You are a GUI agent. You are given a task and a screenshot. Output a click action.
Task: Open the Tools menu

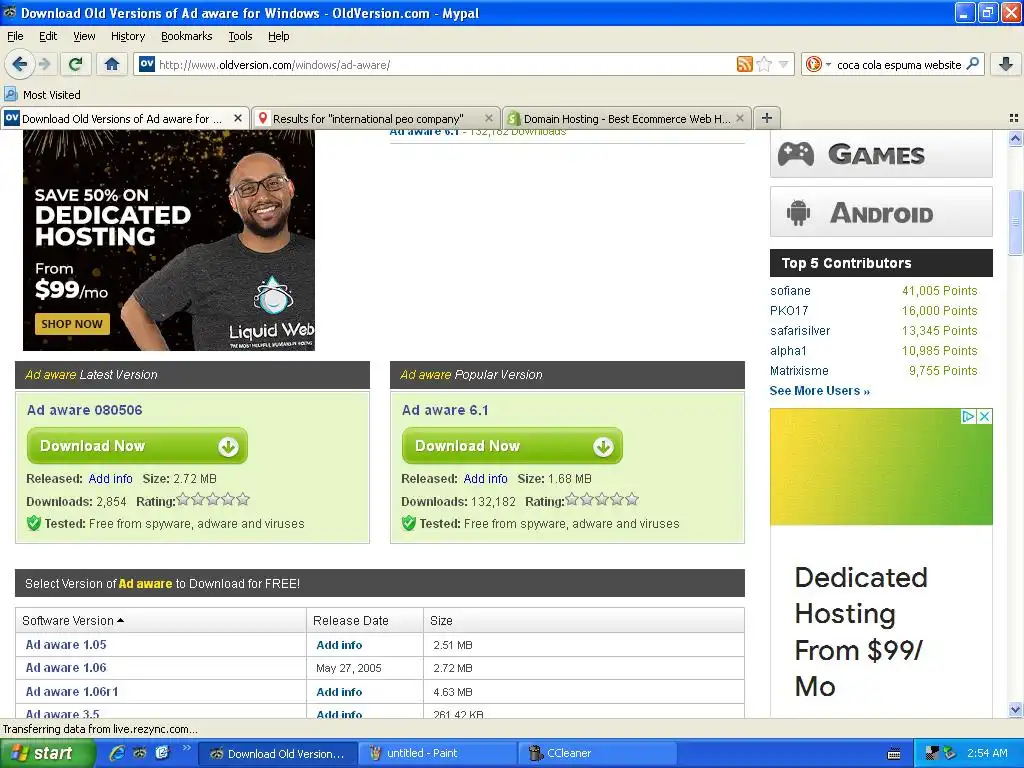[240, 36]
